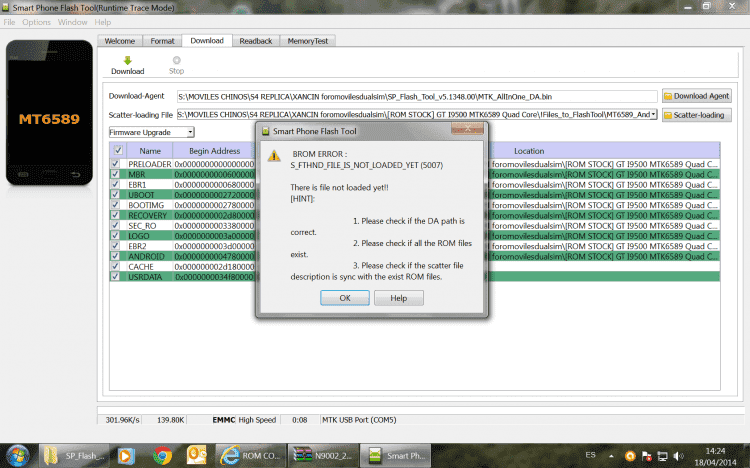
Task: Click the volume speaker tray icon
Action: (x=678, y=456)
